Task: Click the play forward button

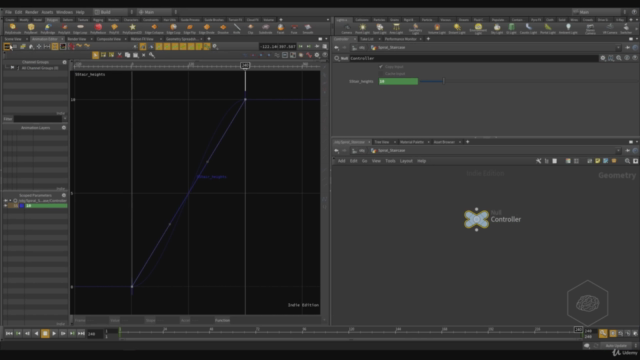Action: point(54,333)
